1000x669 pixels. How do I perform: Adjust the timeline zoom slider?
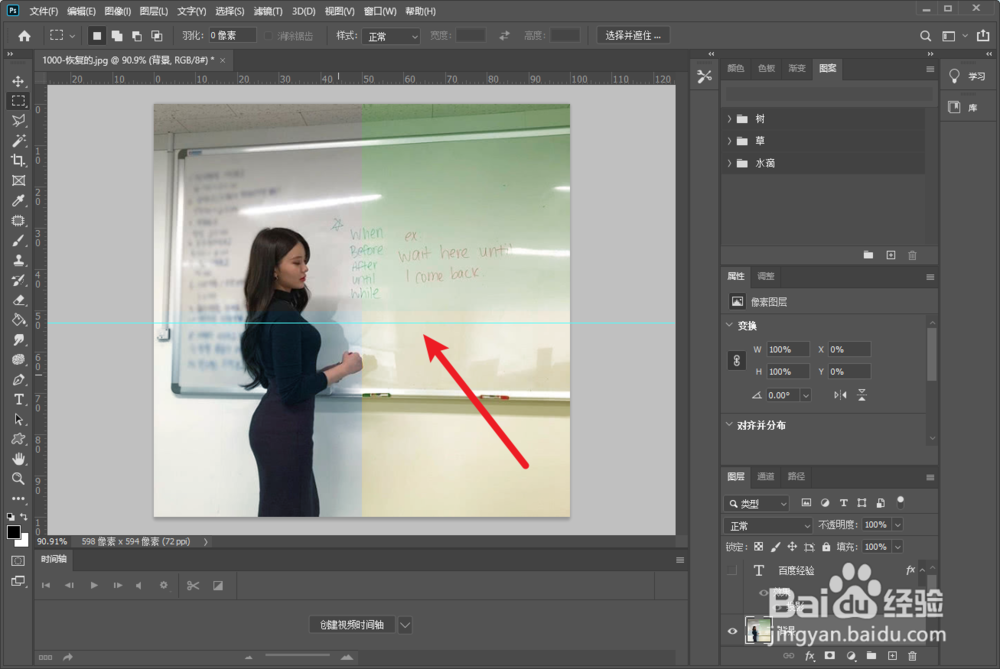[297, 655]
